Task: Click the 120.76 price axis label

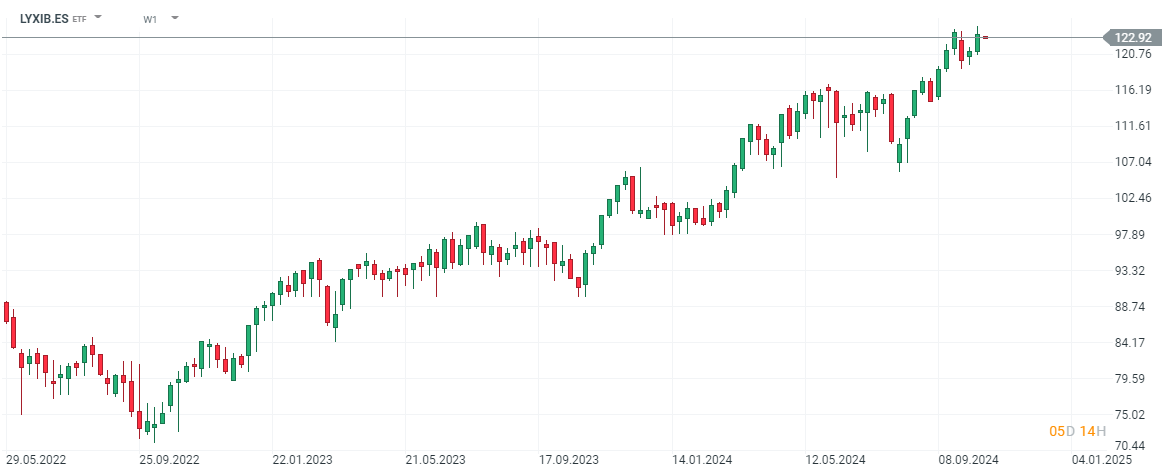Action: 1133,54
